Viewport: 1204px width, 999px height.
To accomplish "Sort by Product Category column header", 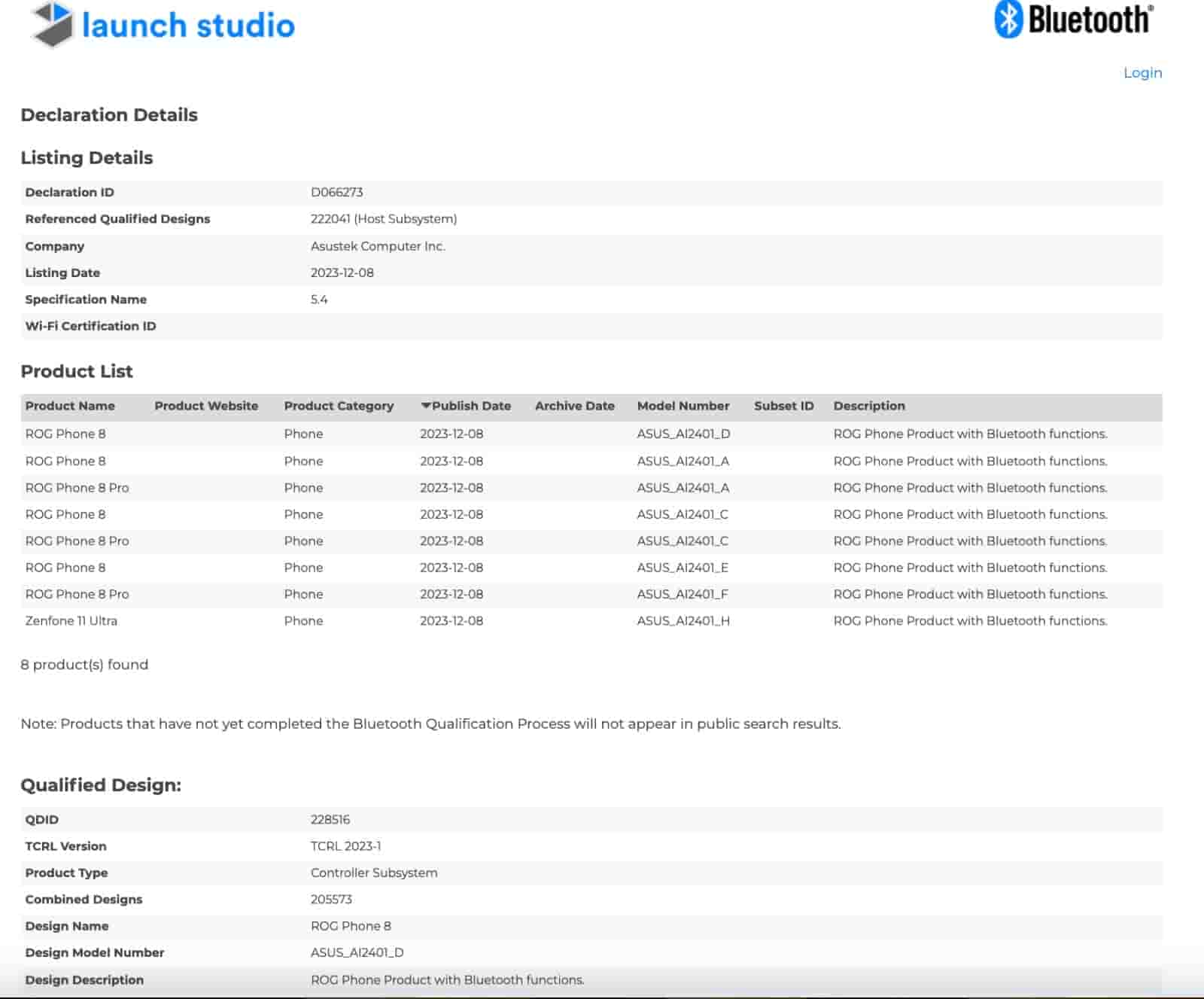I will [x=339, y=406].
